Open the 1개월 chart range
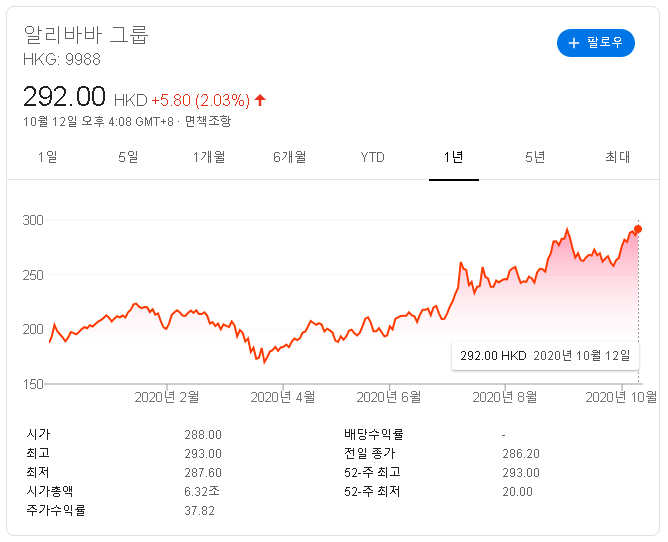The height and width of the screenshot is (542, 668). pos(209,157)
